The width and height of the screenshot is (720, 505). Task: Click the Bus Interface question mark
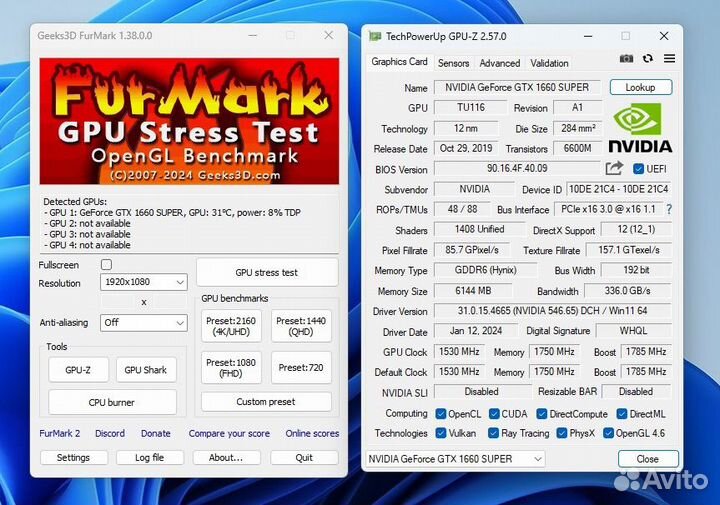pos(669,209)
